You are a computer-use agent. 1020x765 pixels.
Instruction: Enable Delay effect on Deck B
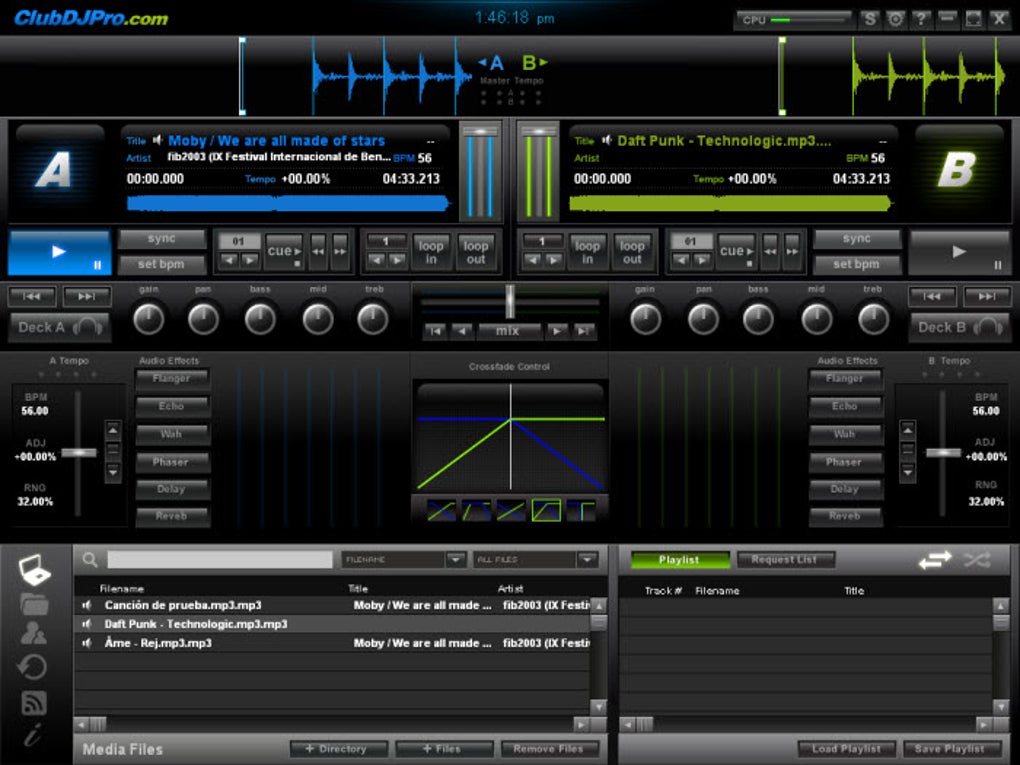pos(844,489)
